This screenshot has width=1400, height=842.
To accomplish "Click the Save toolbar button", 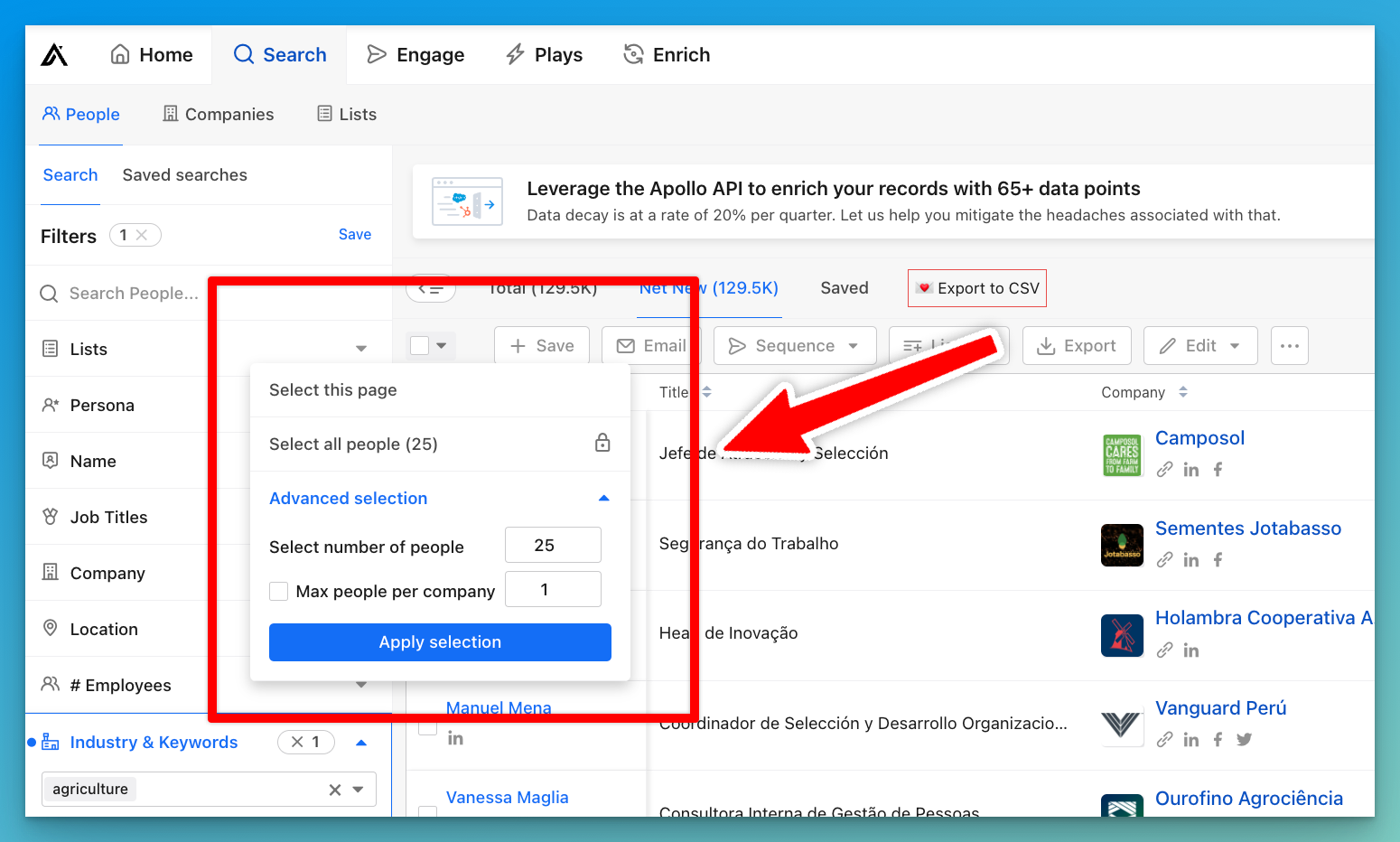I will [542, 346].
